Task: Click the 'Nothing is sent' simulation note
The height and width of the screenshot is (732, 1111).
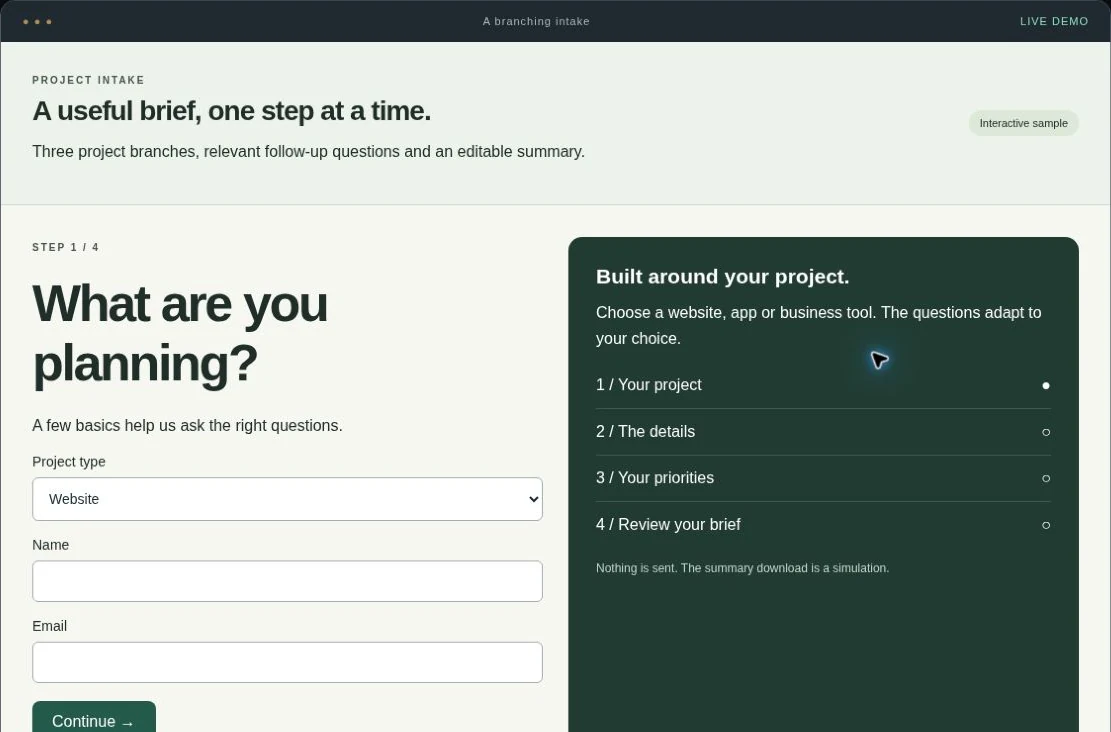Action: 743,568
